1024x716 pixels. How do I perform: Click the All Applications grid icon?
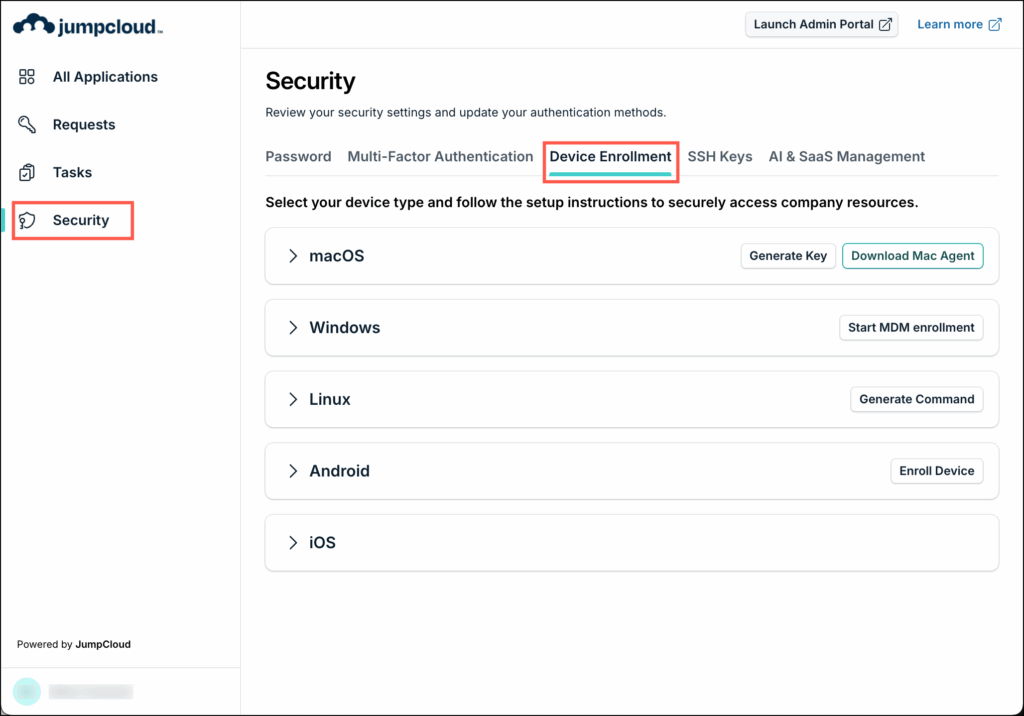click(x=28, y=77)
